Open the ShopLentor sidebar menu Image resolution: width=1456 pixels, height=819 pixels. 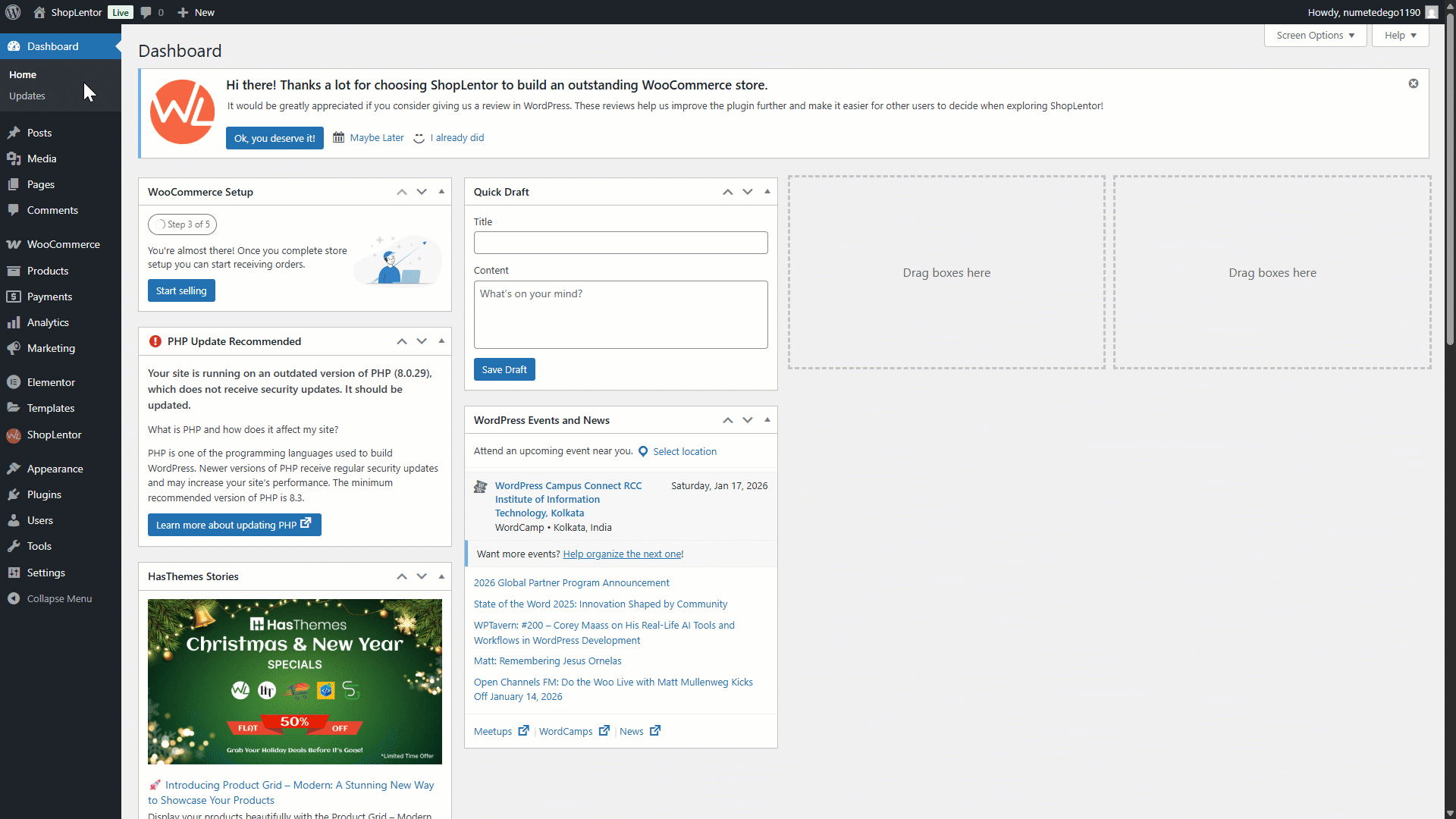[53, 435]
